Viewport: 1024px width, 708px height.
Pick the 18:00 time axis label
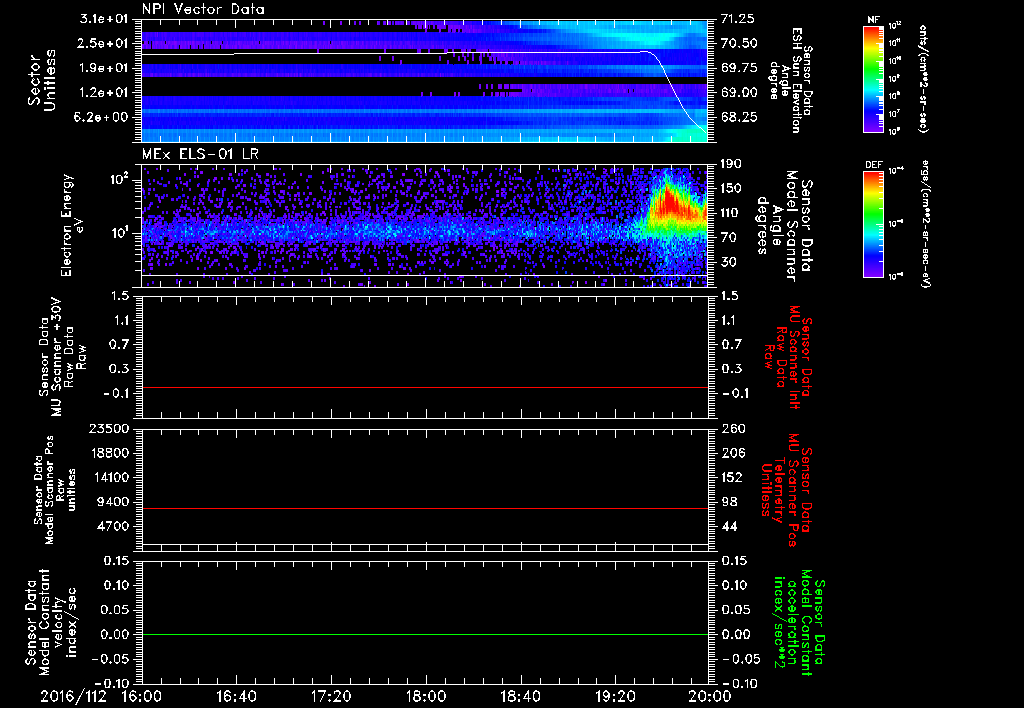[425, 696]
